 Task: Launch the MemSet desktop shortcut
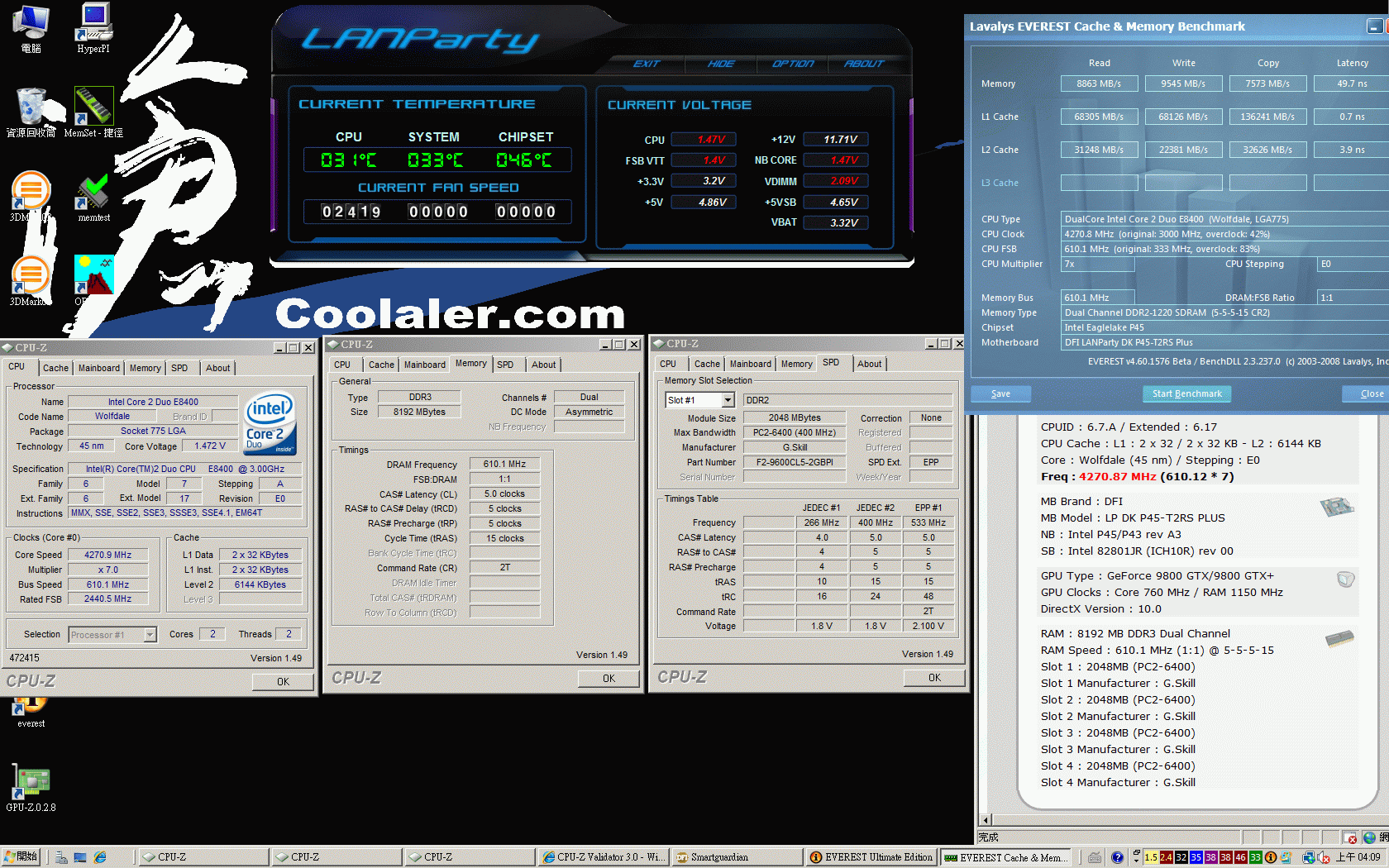(x=93, y=113)
